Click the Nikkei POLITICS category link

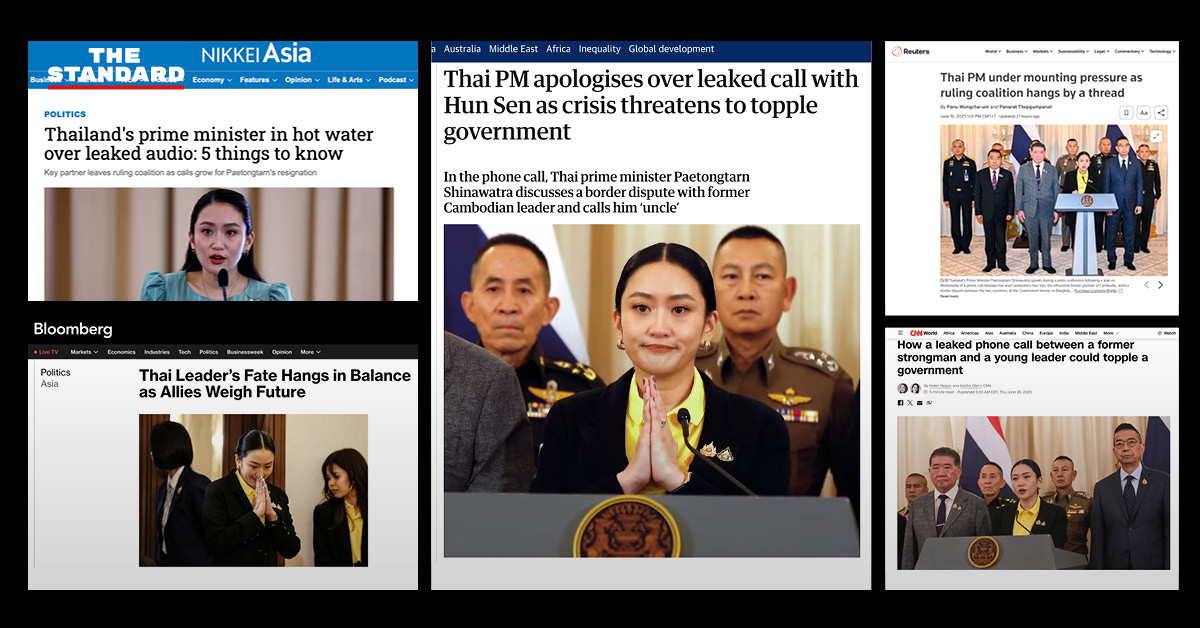pyautogui.click(x=65, y=114)
